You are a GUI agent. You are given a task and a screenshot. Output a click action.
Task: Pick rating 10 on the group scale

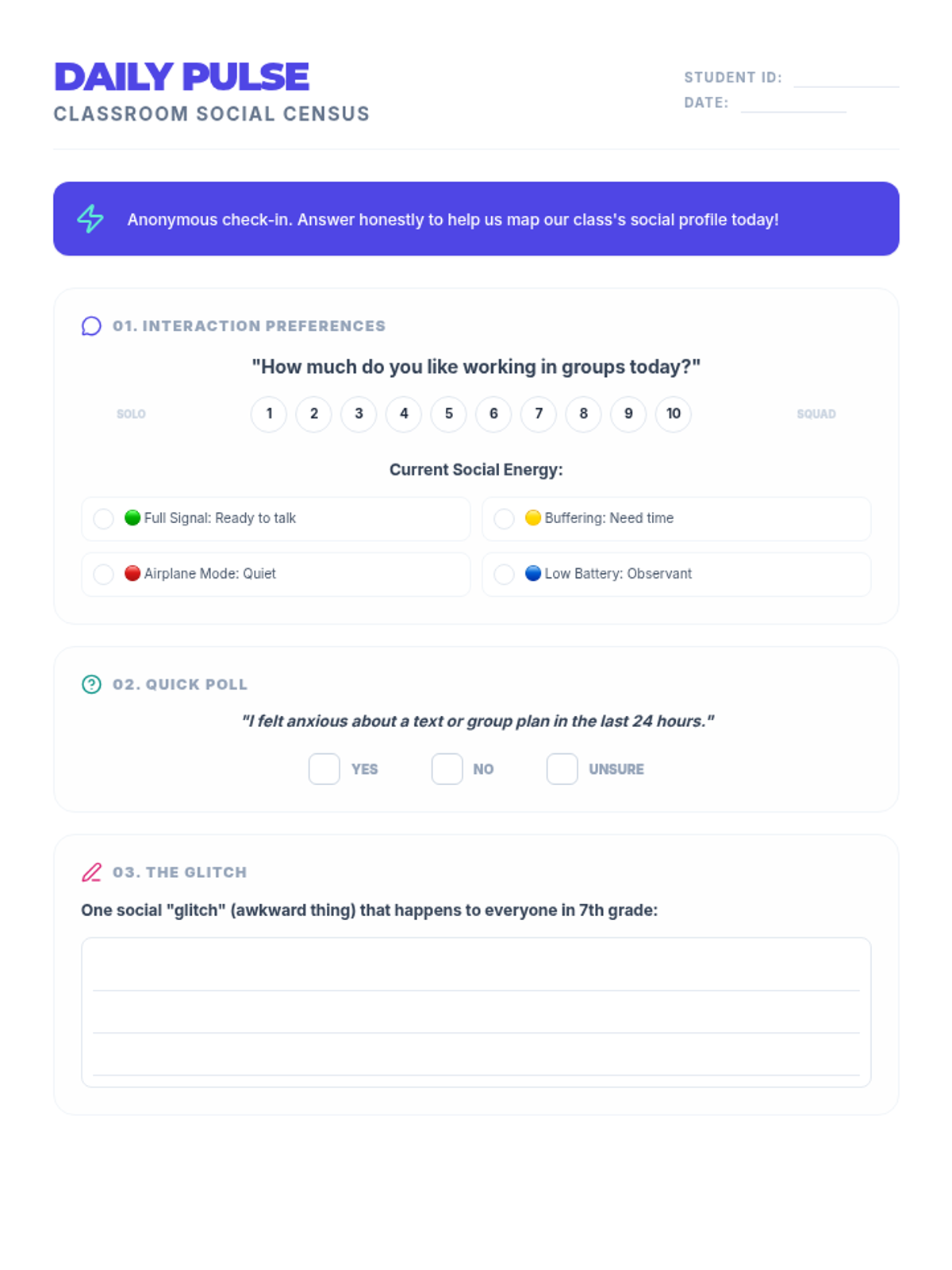coord(673,414)
